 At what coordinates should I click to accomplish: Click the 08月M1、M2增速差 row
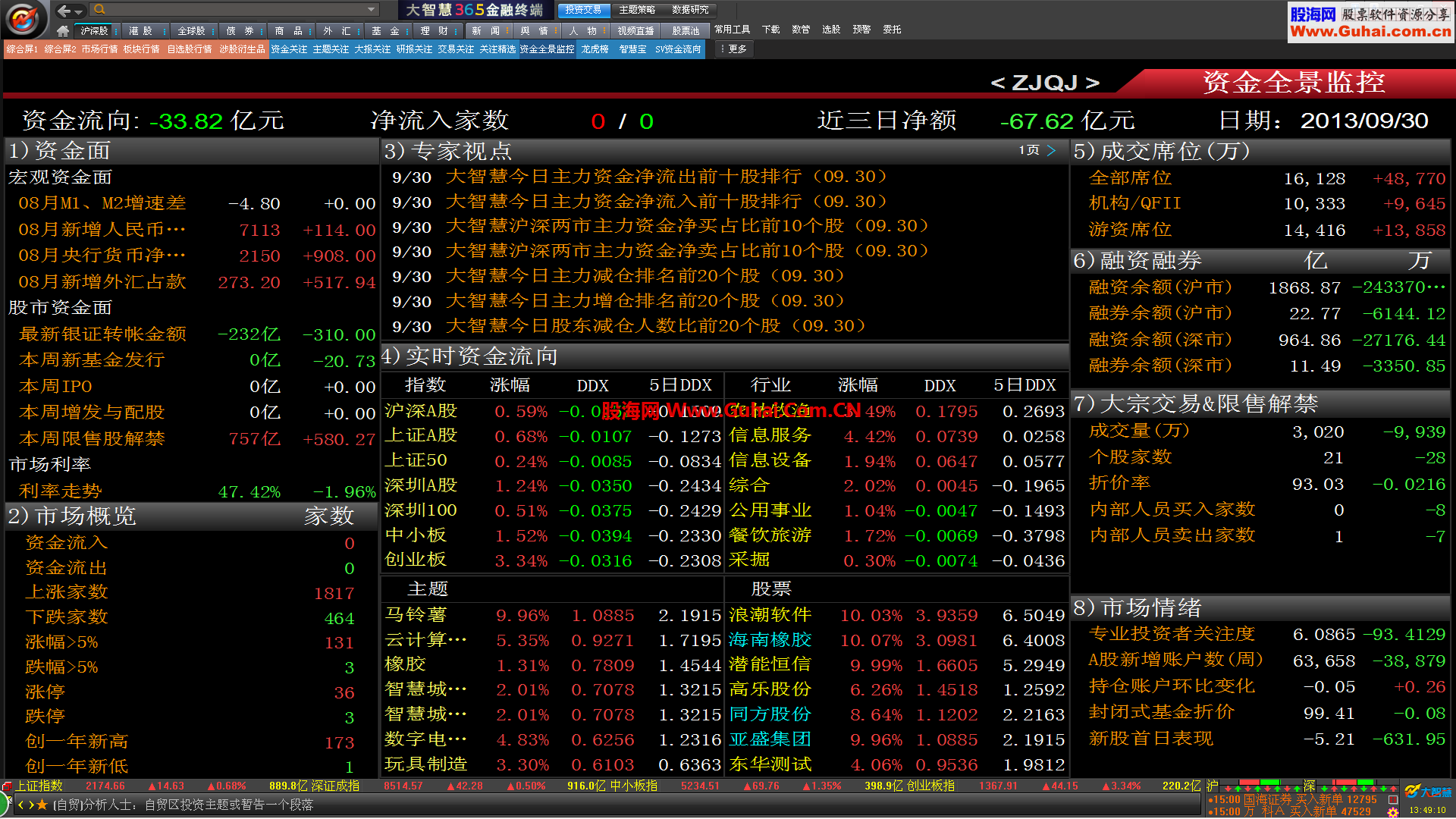[193, 203]
